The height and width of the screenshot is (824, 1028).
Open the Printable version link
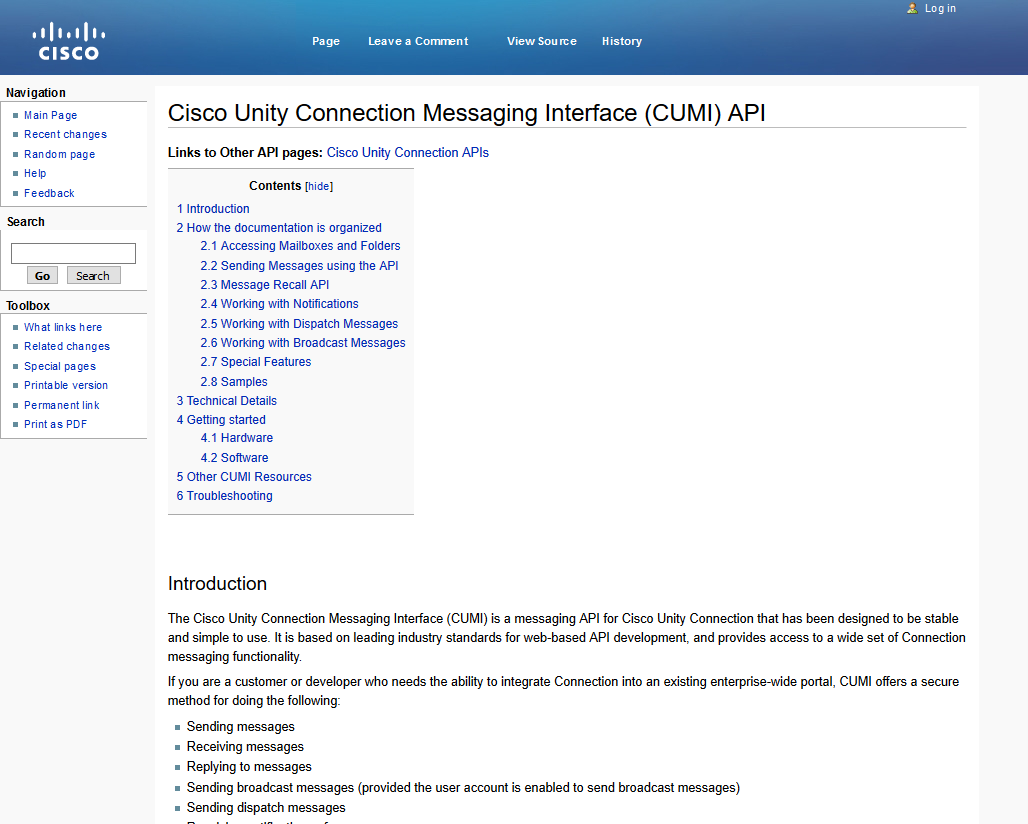tap(66, 385)
